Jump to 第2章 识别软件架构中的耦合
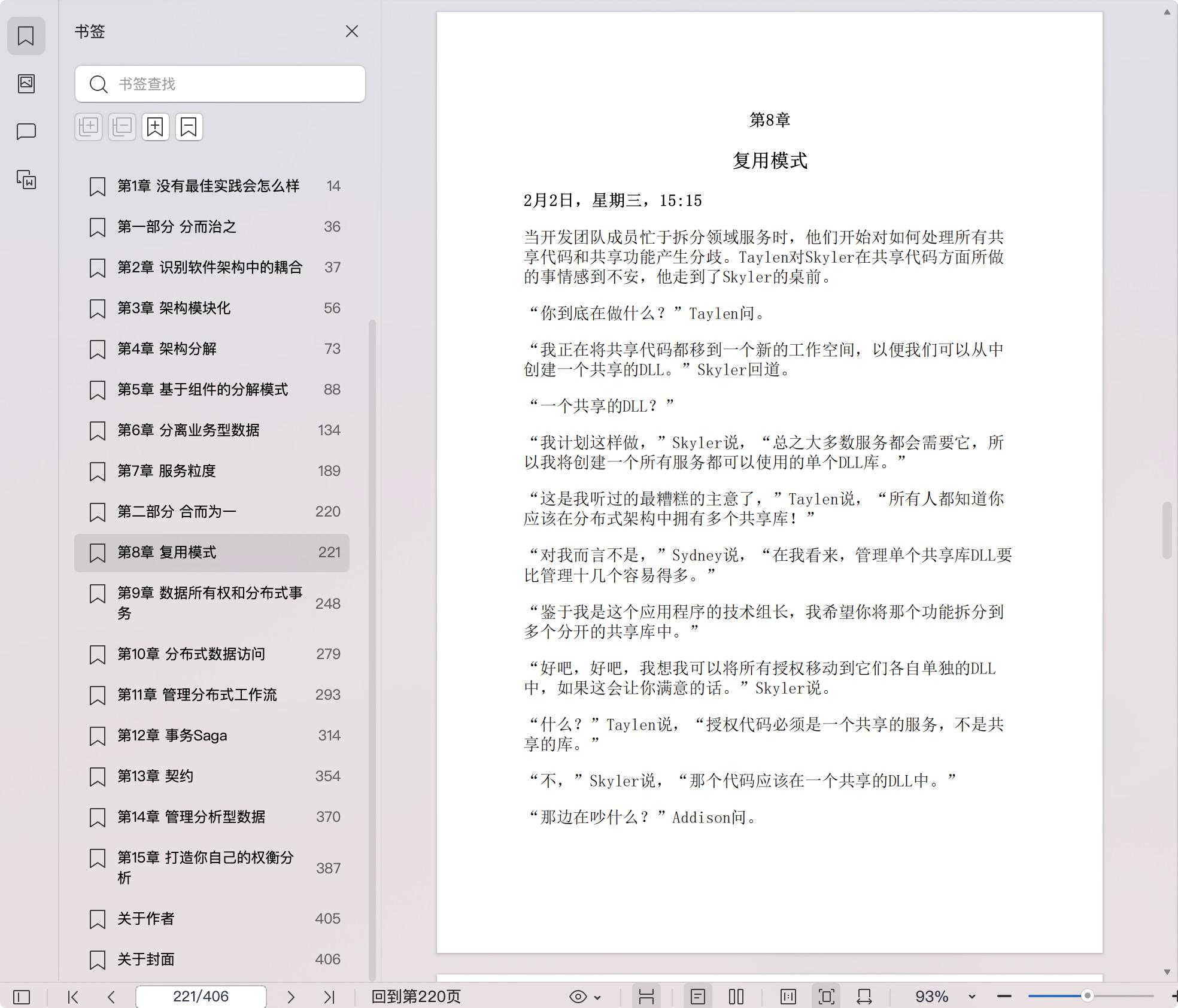The image size is (1178, 1008). pos(212,268)
